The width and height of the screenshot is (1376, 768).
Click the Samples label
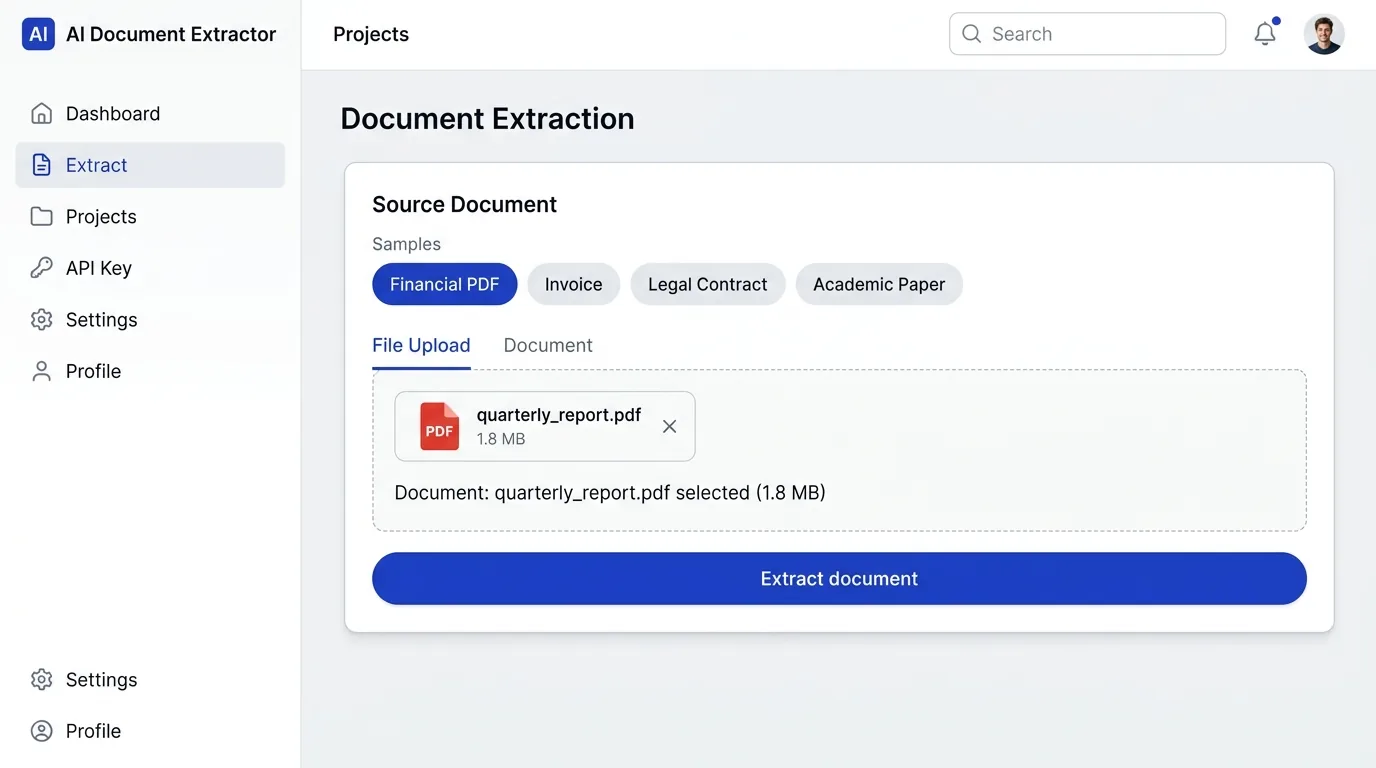click(406, 244)
